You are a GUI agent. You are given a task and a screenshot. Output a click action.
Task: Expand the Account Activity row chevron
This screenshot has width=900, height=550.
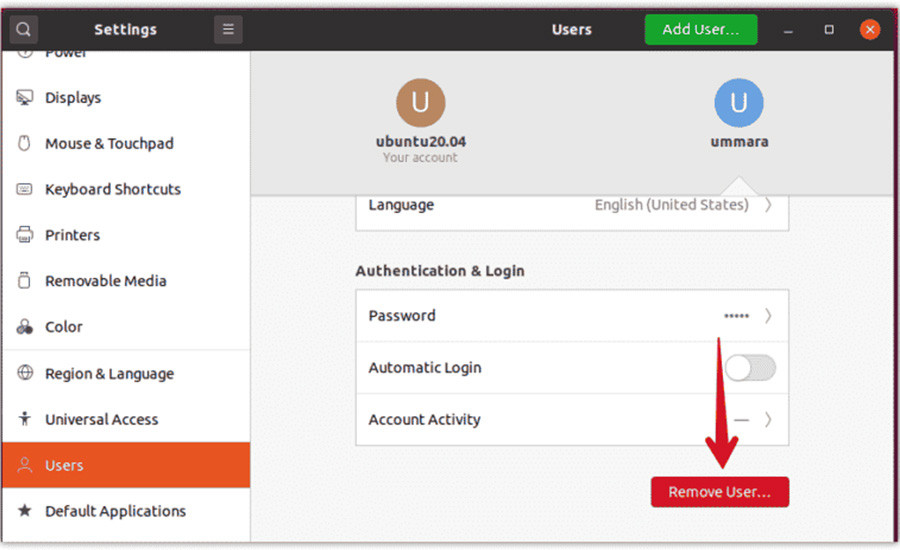click(x=768, y=420)
